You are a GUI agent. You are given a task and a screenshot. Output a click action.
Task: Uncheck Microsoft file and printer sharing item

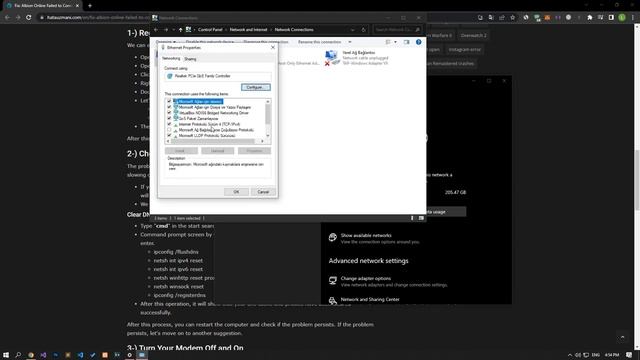click(169, 107)
